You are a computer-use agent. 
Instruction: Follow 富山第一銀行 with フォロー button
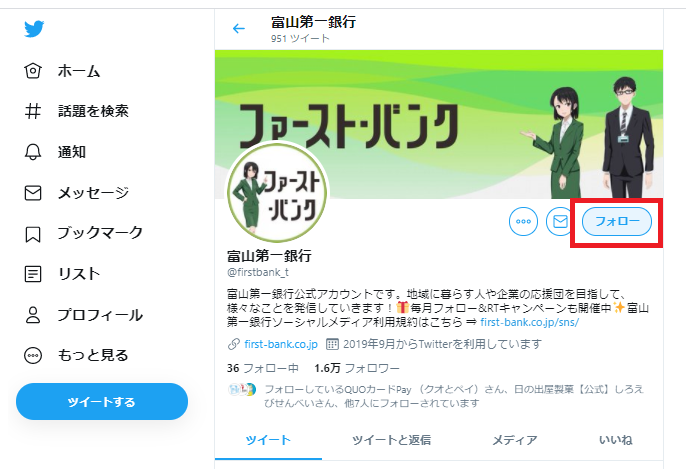point(617,221)
